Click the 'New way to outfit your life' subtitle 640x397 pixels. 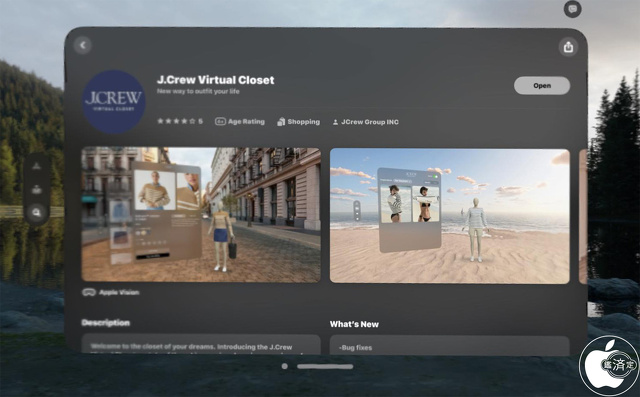[x=198, y=91]
